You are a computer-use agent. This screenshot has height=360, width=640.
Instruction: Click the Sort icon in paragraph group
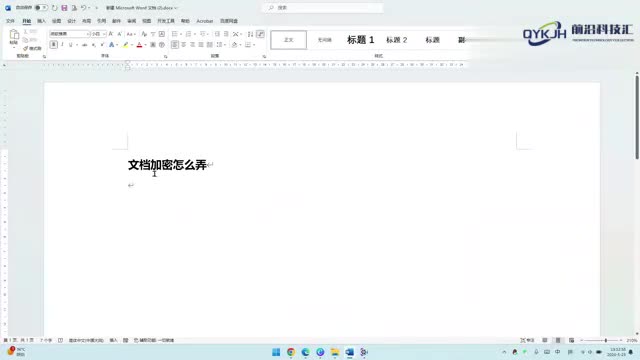pos(250,34)
